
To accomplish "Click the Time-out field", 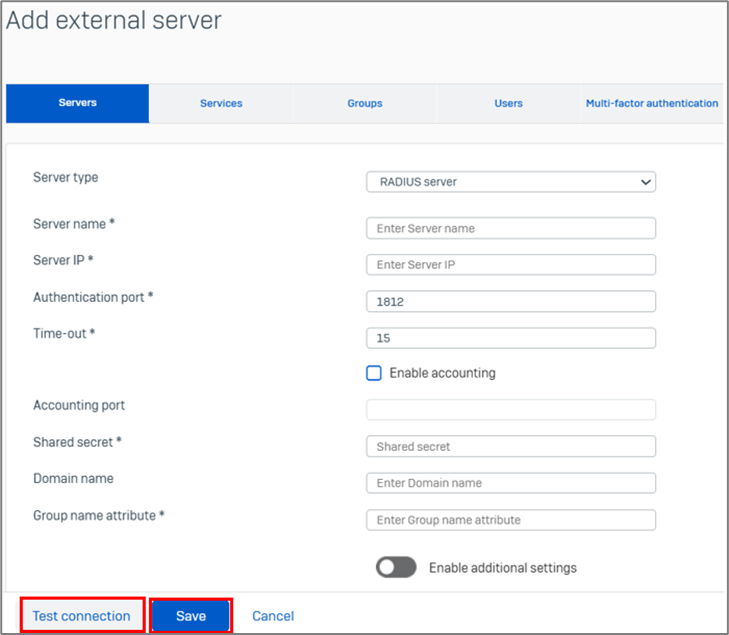I will (x=510, y=338).
